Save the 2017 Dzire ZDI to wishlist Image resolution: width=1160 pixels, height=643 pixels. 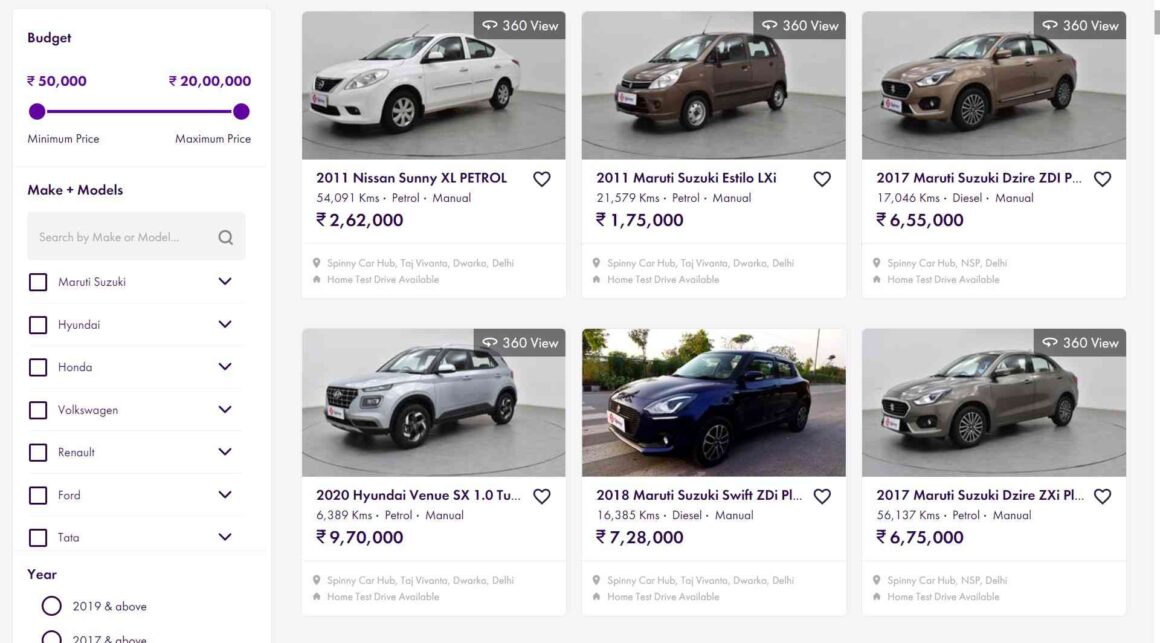[1102, 179]
